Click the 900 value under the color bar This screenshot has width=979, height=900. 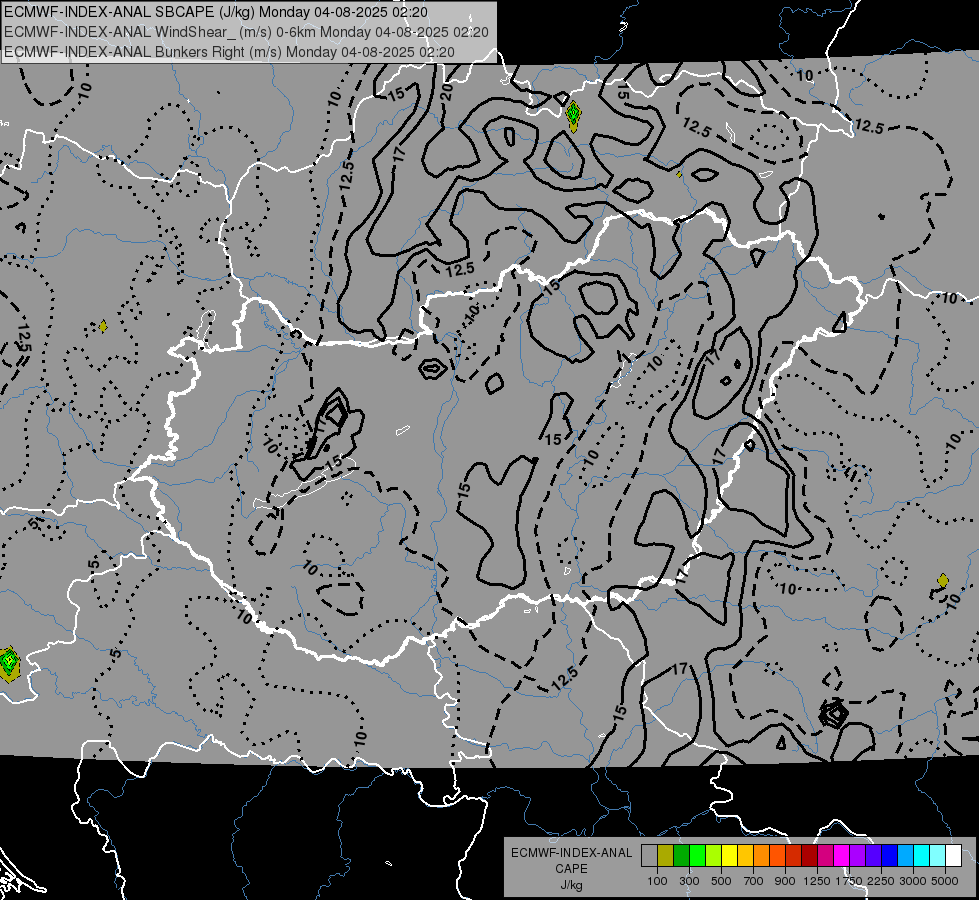pyautogui.click(x=785, y=881)
